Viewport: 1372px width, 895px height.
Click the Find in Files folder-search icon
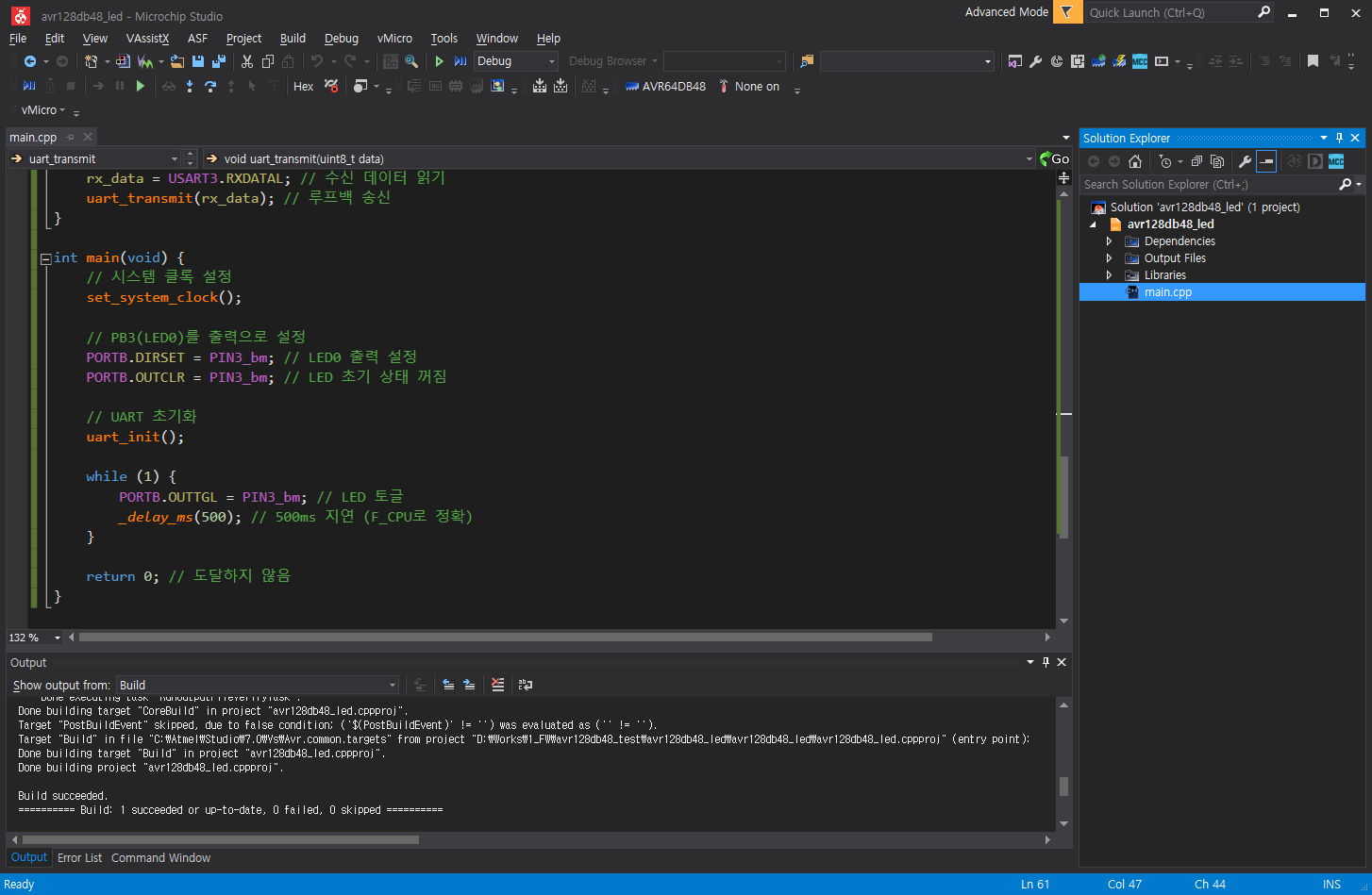pos(807,61)
